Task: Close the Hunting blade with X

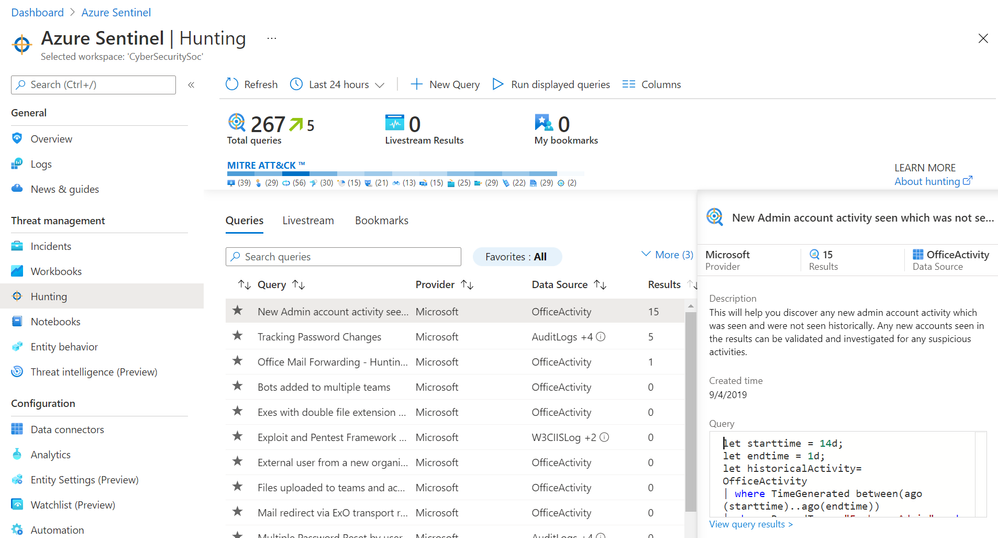Action: click(983, 38)
